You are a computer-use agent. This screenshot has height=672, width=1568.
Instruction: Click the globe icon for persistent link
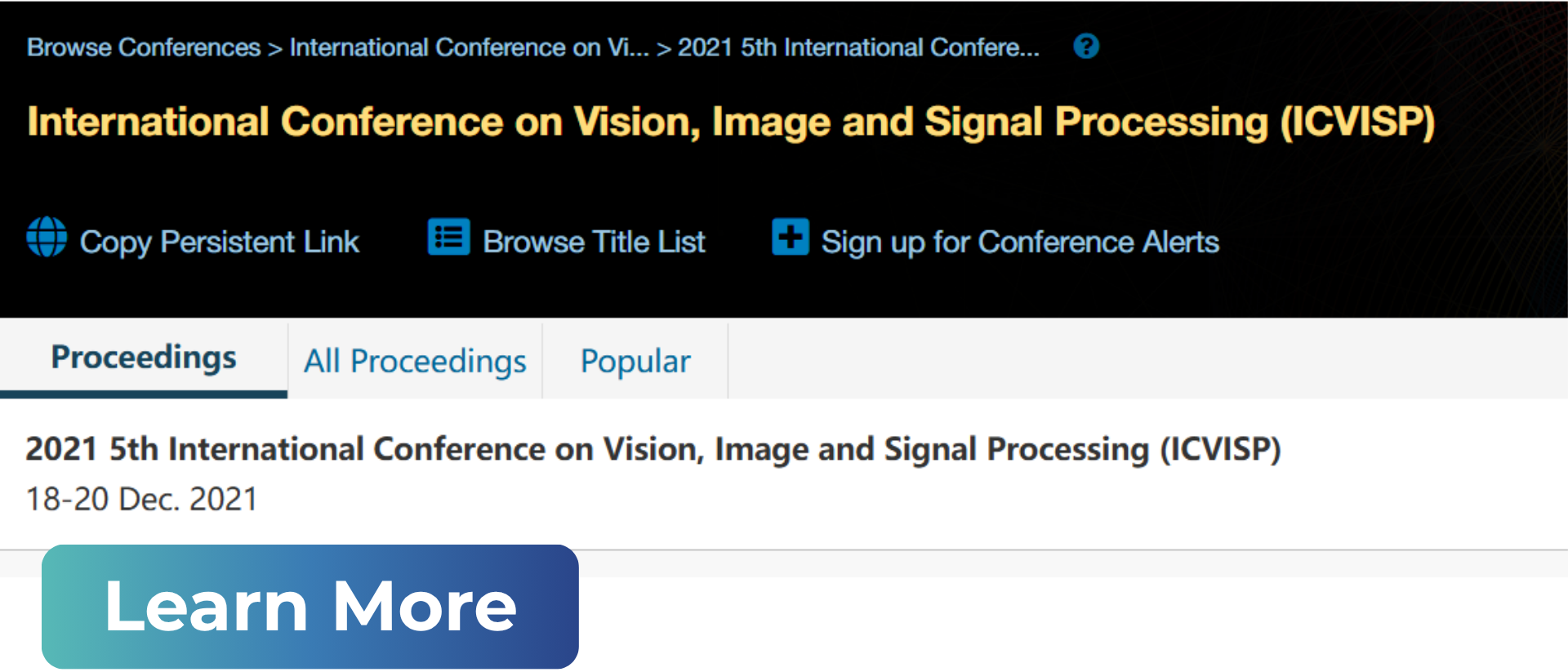pos(47,238)
